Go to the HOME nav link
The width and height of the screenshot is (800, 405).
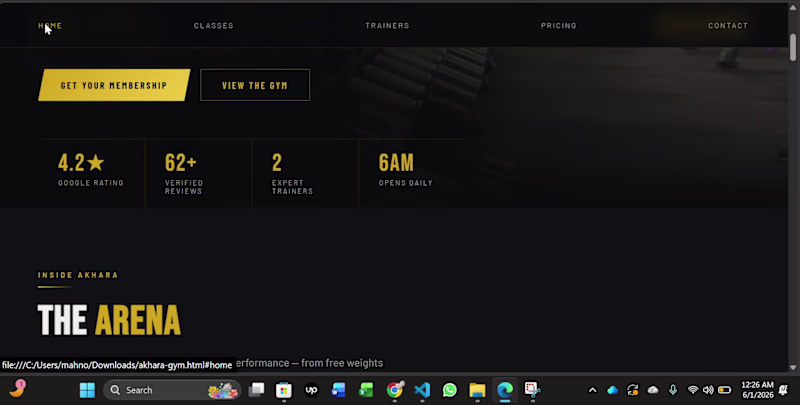click(50, 26)
